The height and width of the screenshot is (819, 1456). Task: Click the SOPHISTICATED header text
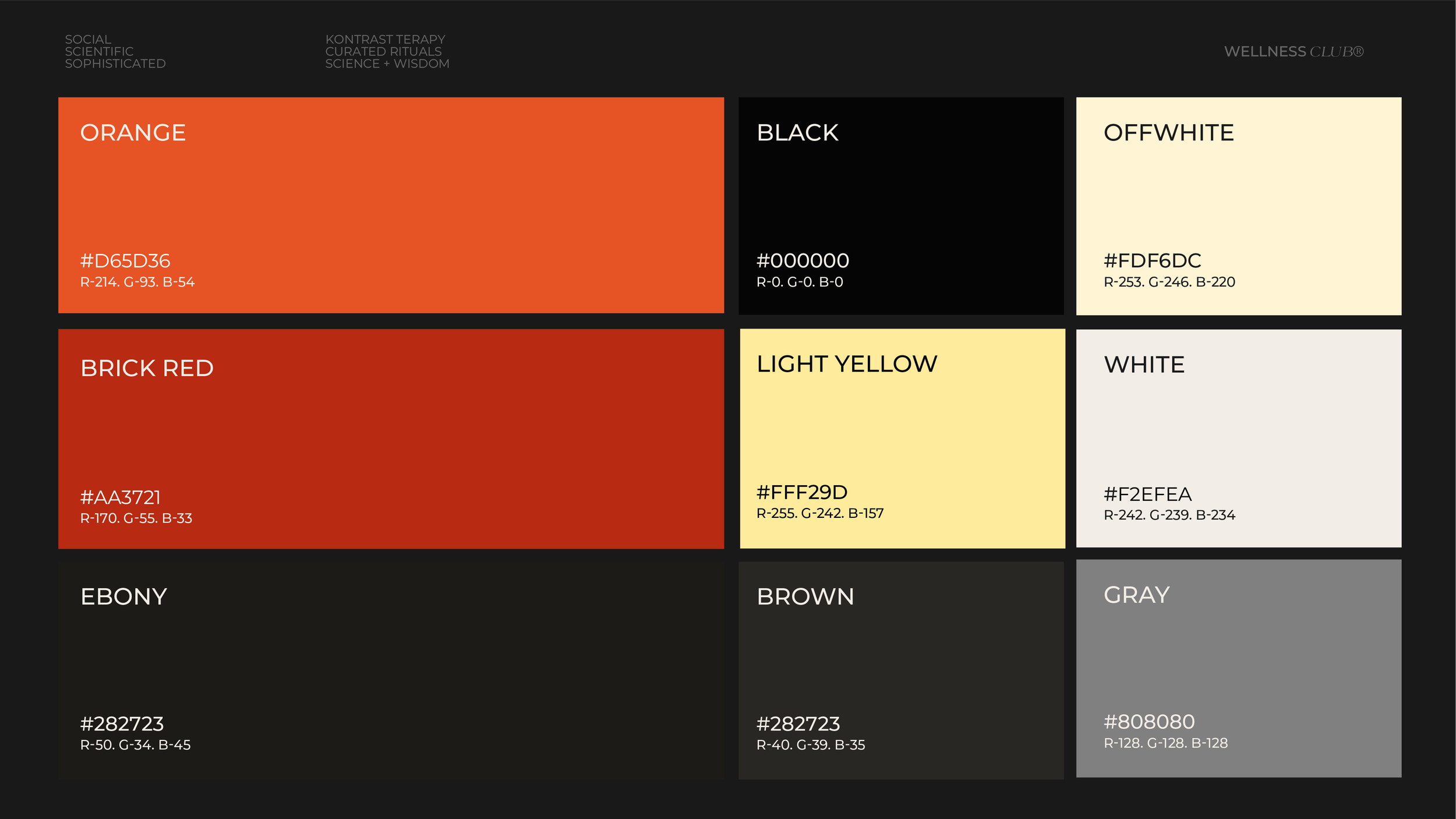click(x=115, y=63)
